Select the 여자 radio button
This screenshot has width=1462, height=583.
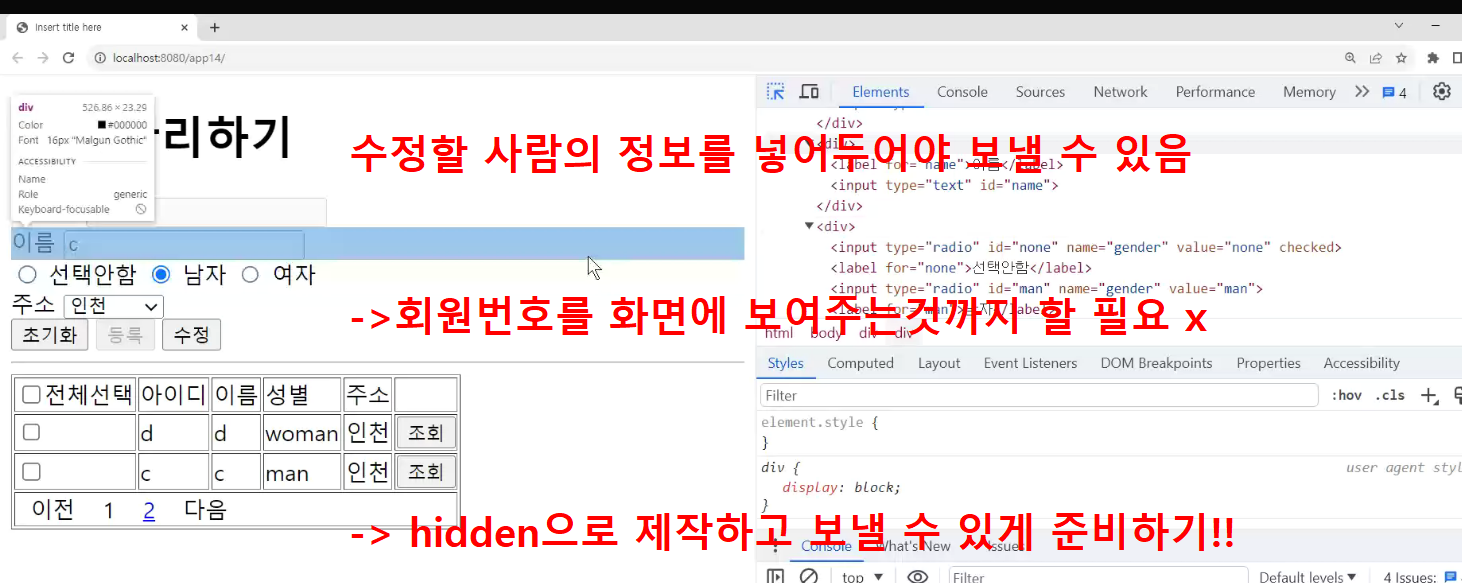(x=250, y=274)
